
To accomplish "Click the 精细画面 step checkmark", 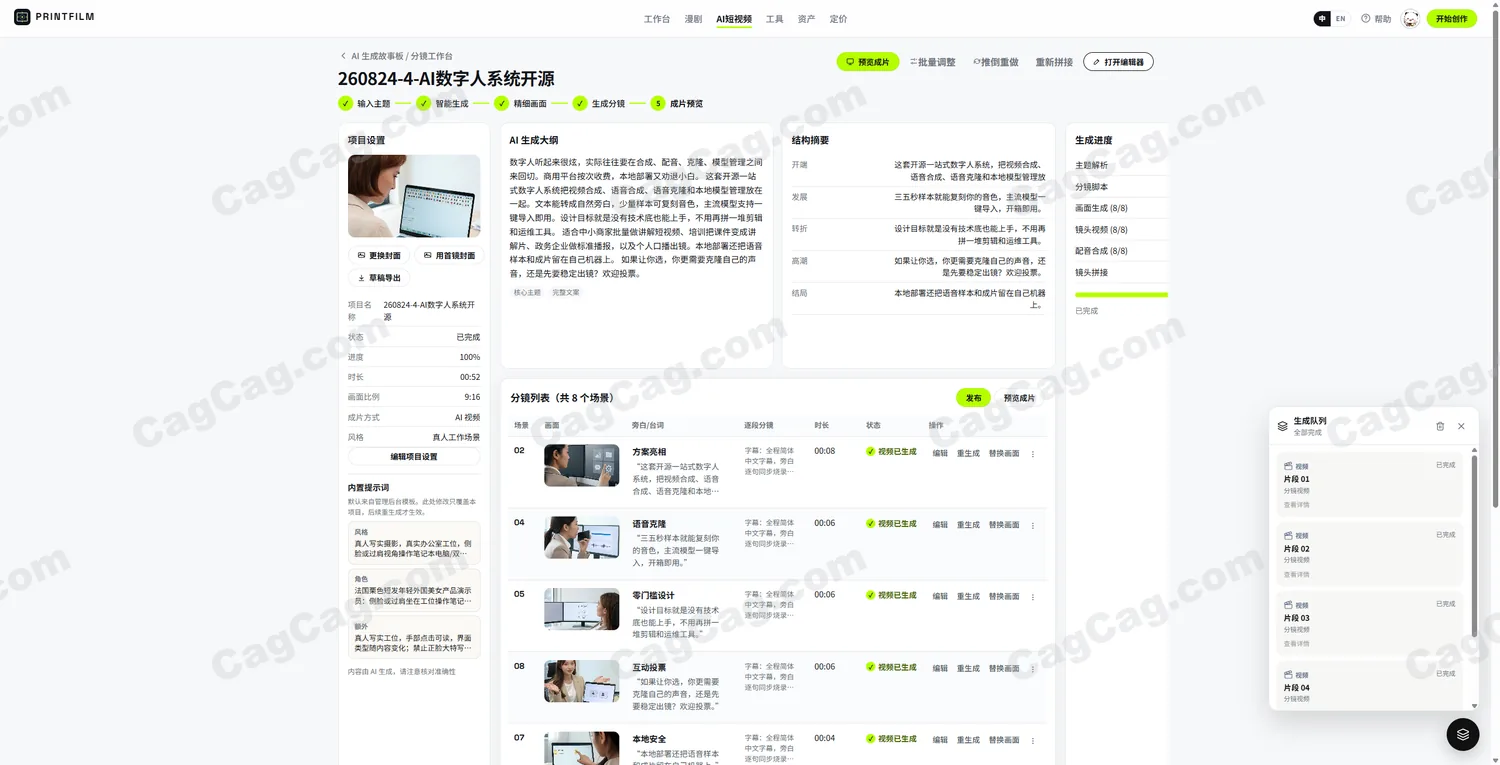I will coord(502,103).
